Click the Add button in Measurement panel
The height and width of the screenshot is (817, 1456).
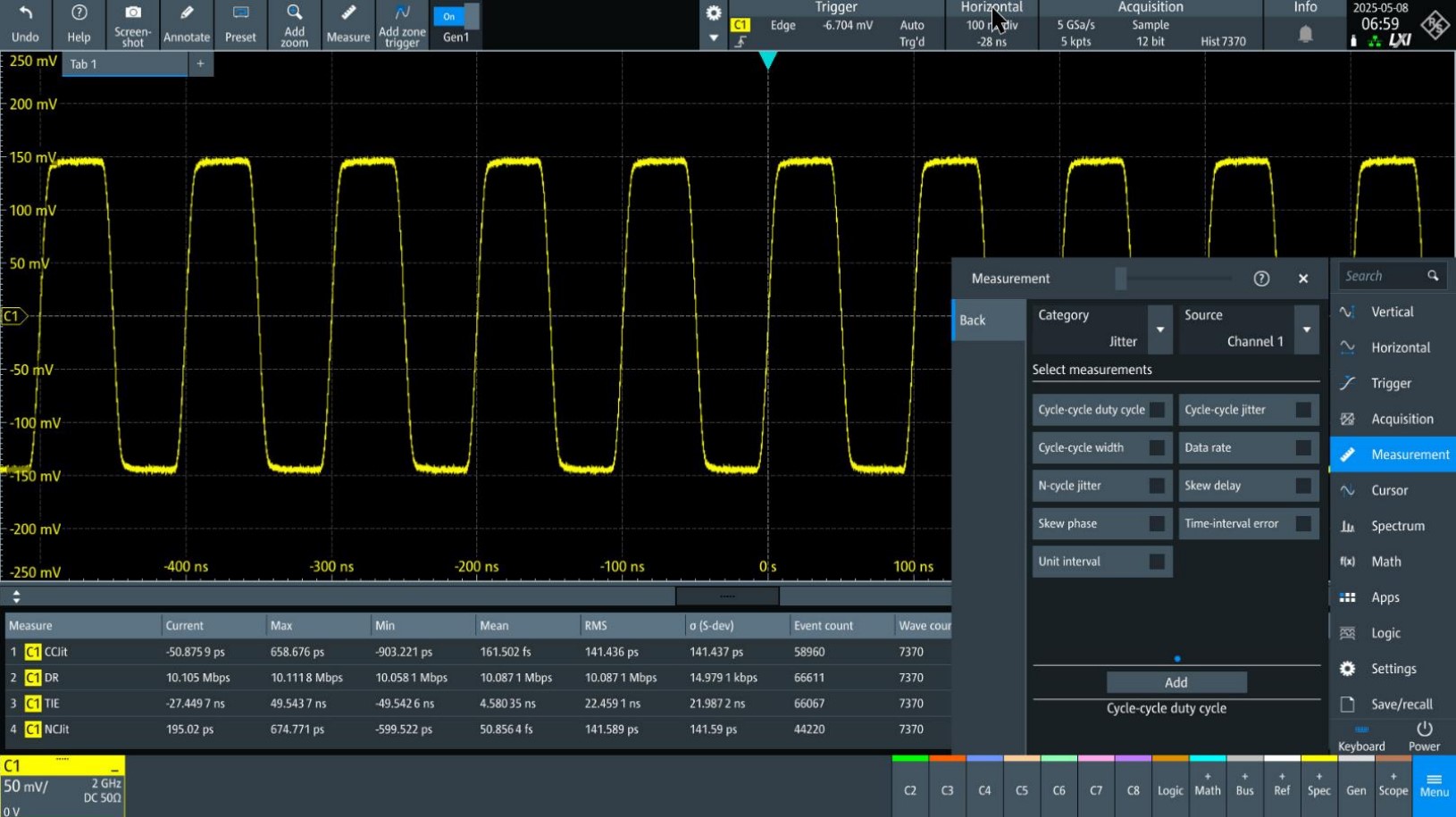(1176, 682)
